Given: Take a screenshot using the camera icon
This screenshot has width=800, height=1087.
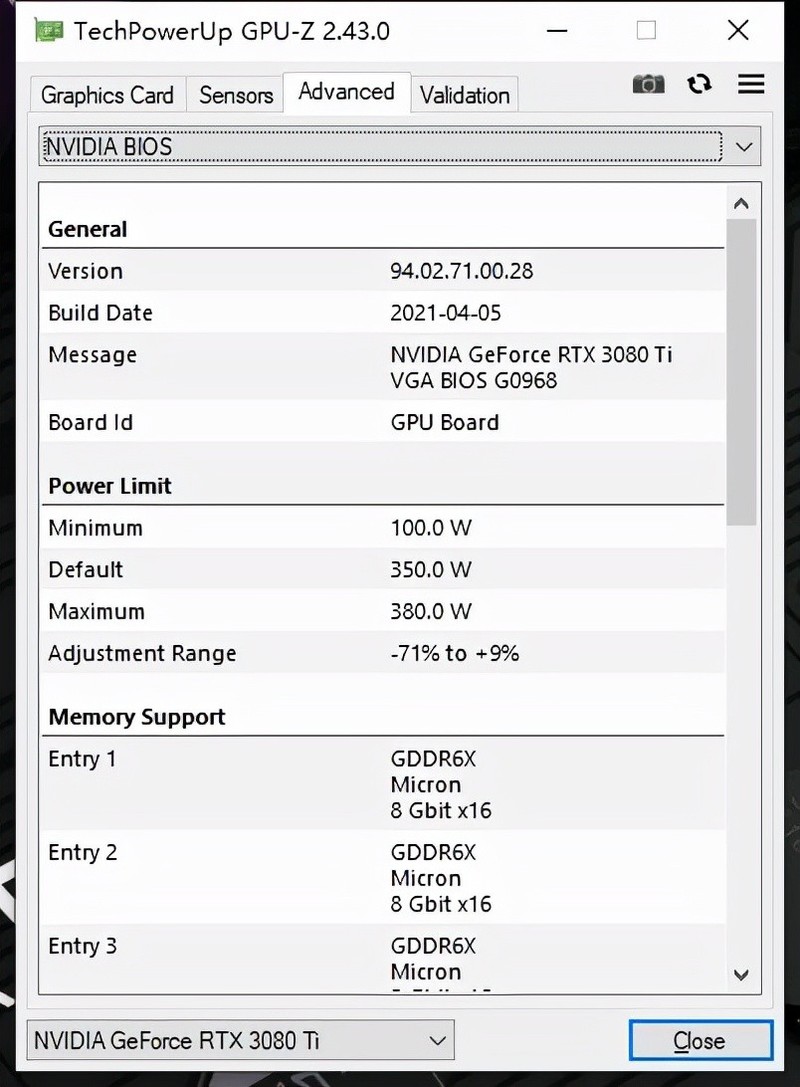Looking at the screenshot, I should coord(648,84).
